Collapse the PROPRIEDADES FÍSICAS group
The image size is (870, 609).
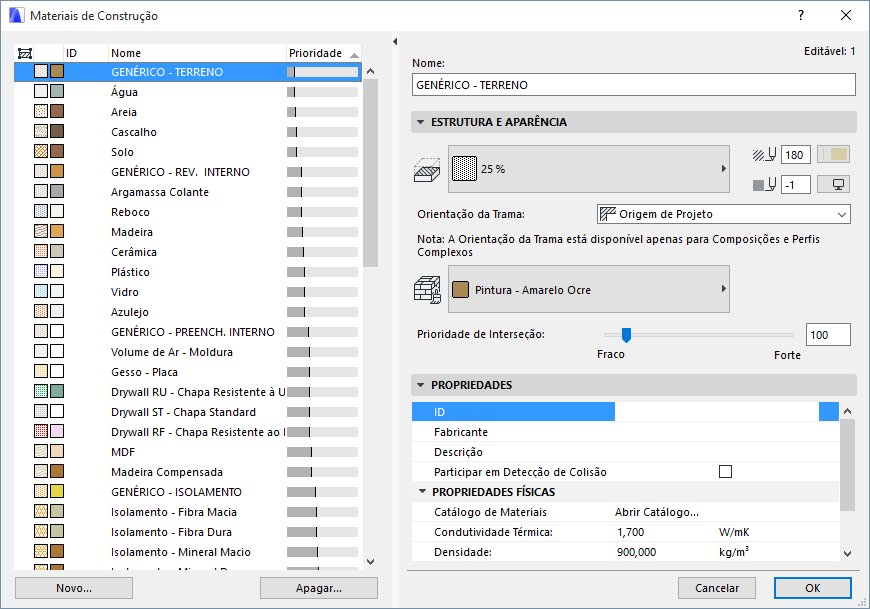(422, 491)
